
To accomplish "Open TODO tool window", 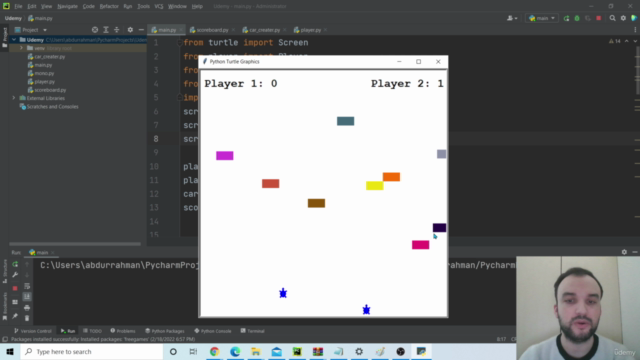I will pyautogui.click(x=92, y=331).
